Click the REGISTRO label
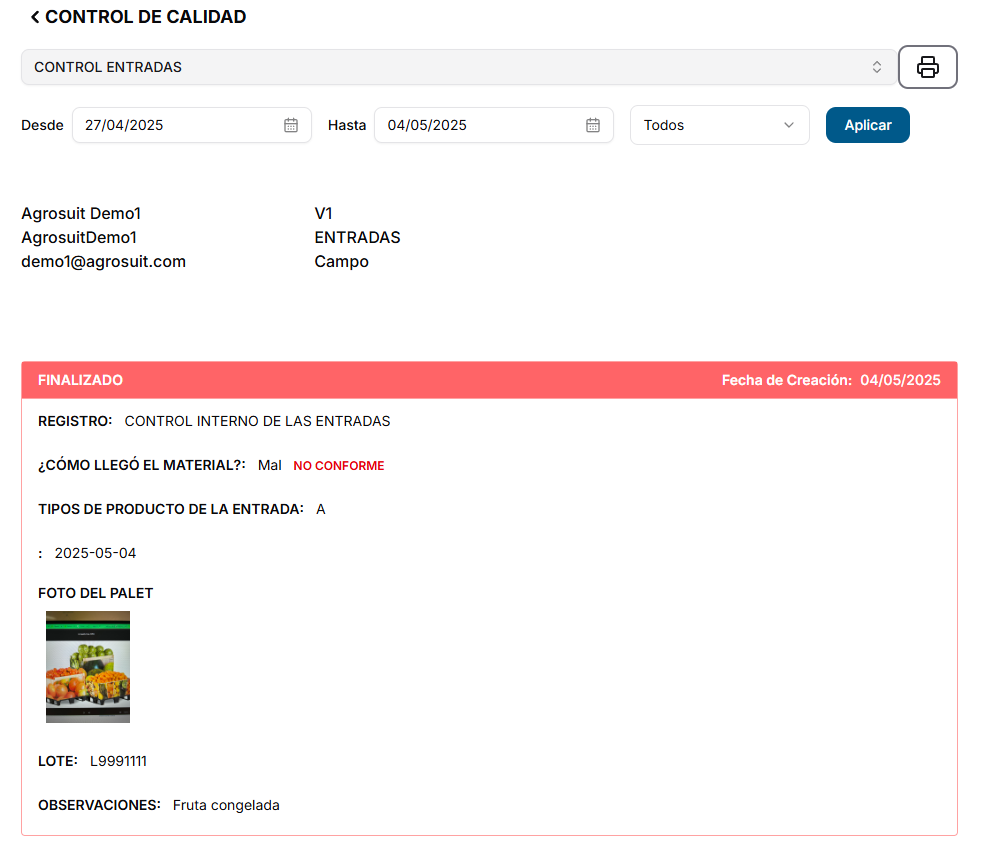The width and height of the screenshot is (985, 855). [75, 421]
